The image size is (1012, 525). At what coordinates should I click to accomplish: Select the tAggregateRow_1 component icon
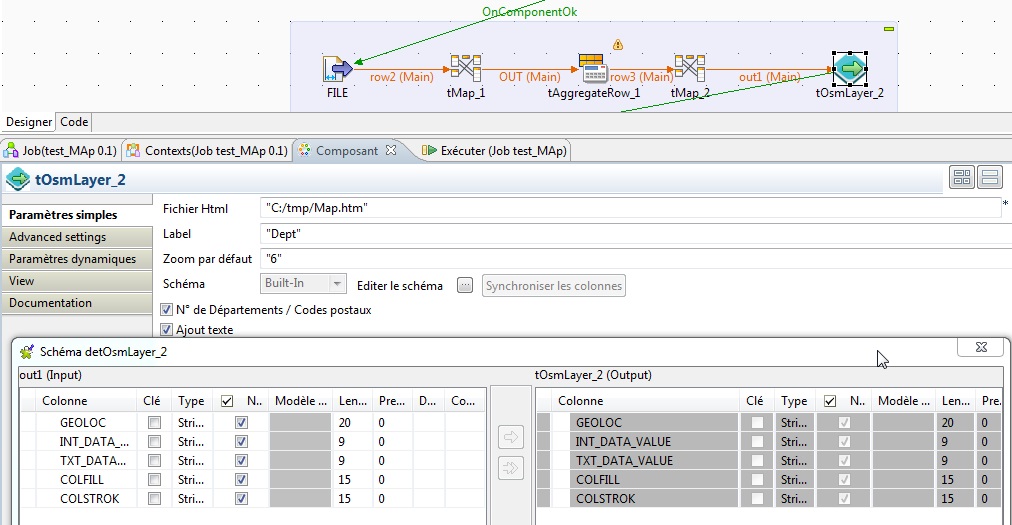594,69
